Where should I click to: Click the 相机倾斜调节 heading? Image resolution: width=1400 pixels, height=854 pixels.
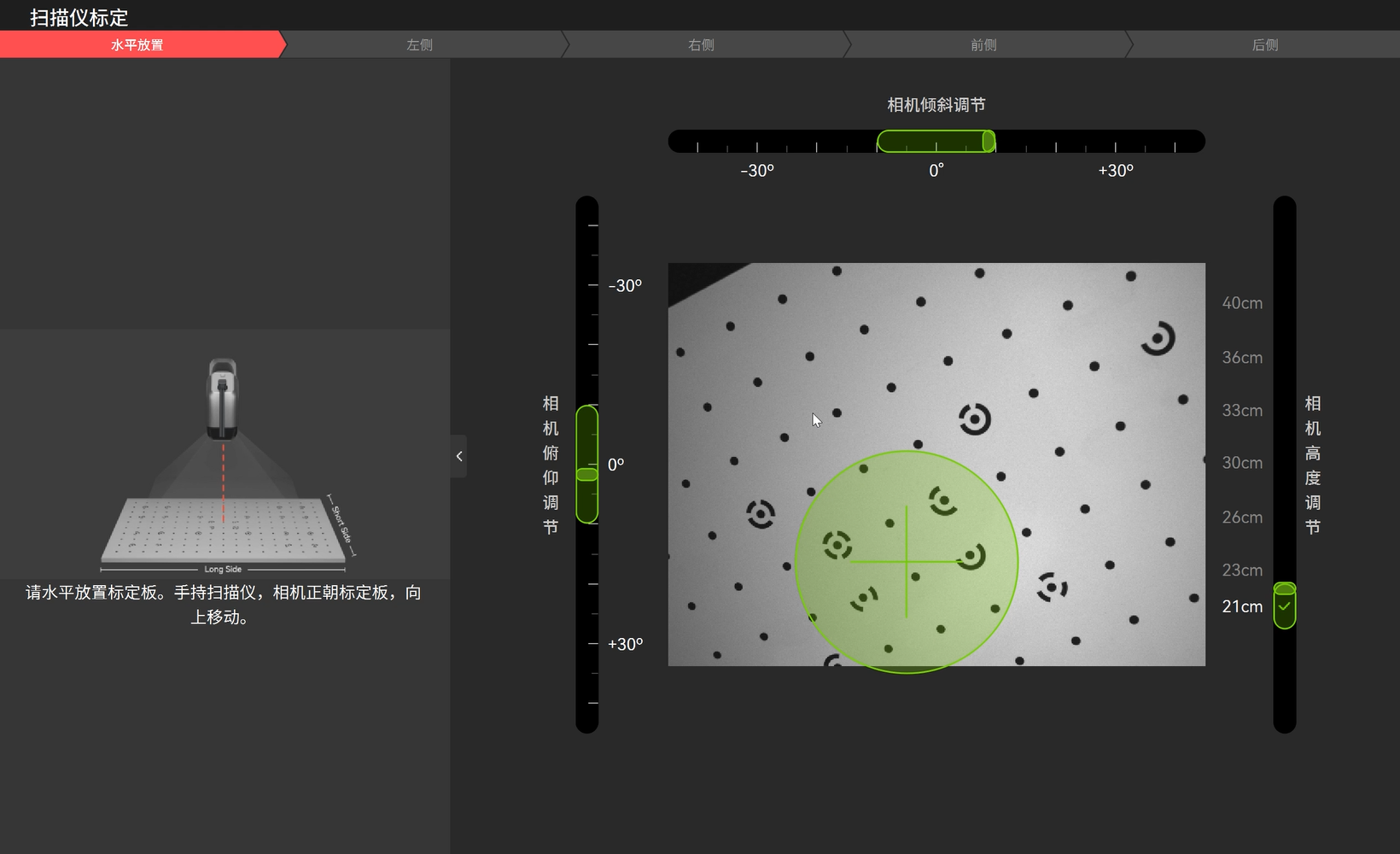point(936,105)
